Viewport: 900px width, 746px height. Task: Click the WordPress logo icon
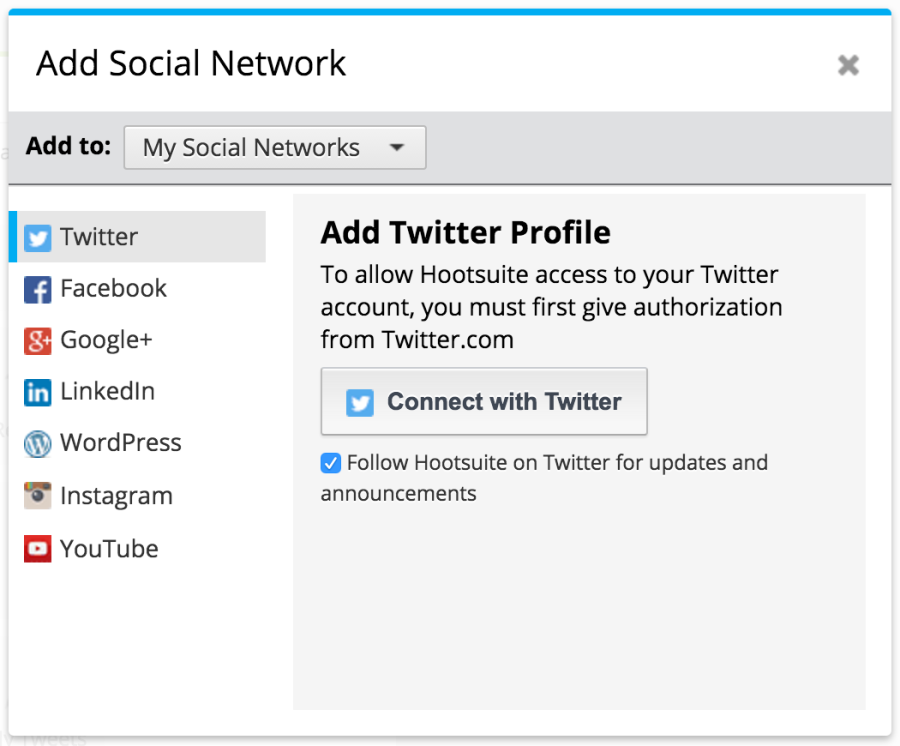click(38, 444)
